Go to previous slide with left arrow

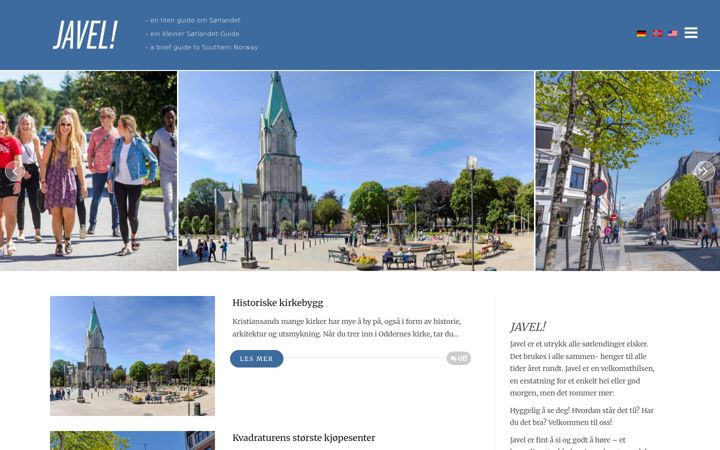[x=14, y=171]
